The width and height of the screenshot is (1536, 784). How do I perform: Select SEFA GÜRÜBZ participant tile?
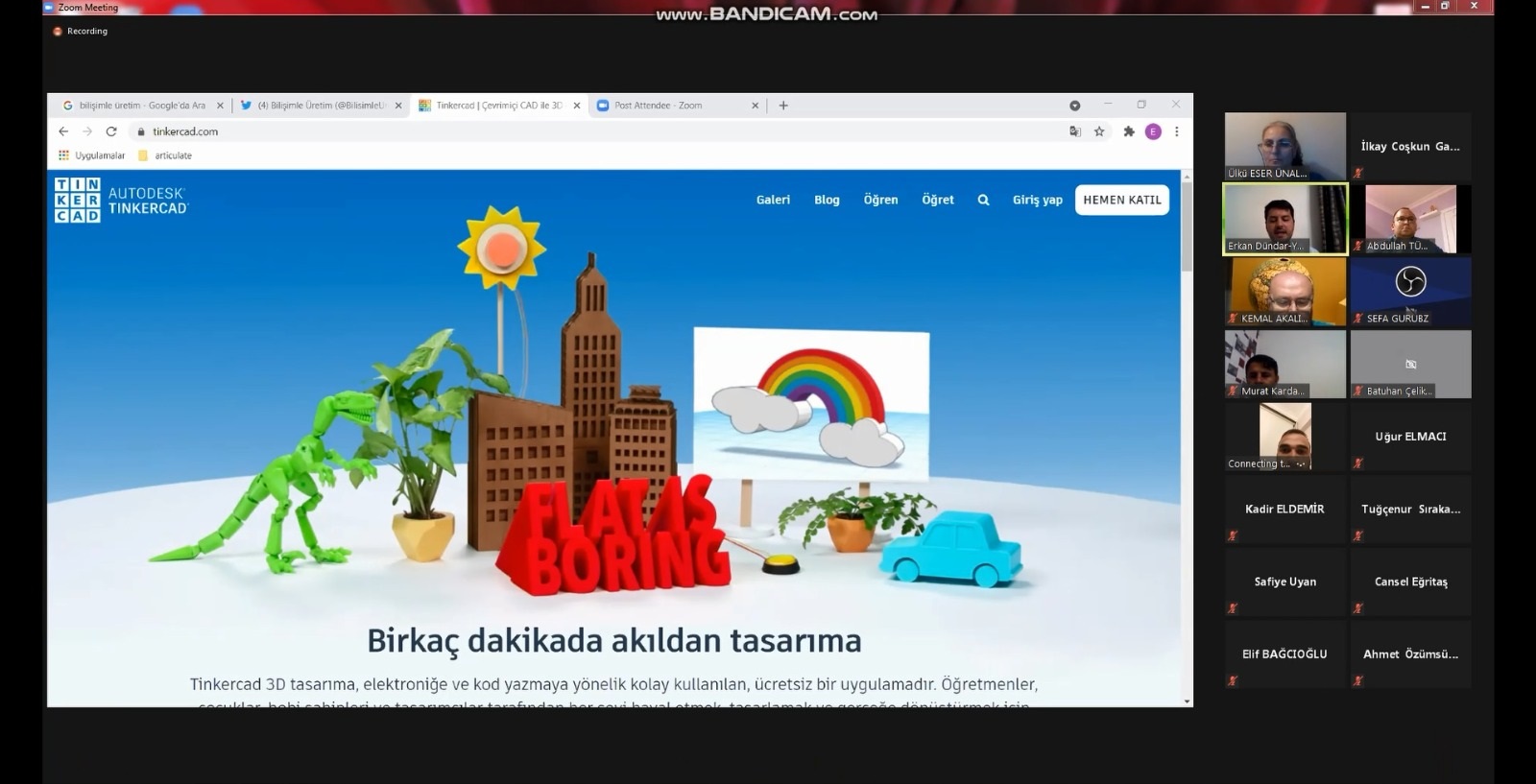click(1410, 292)
